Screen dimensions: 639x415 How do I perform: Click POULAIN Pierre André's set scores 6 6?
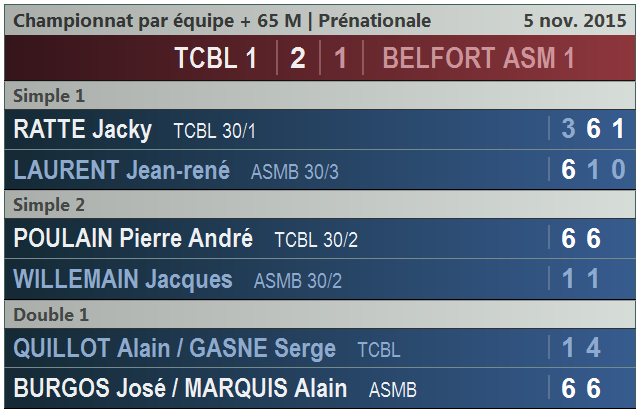(x=581, y=239)
